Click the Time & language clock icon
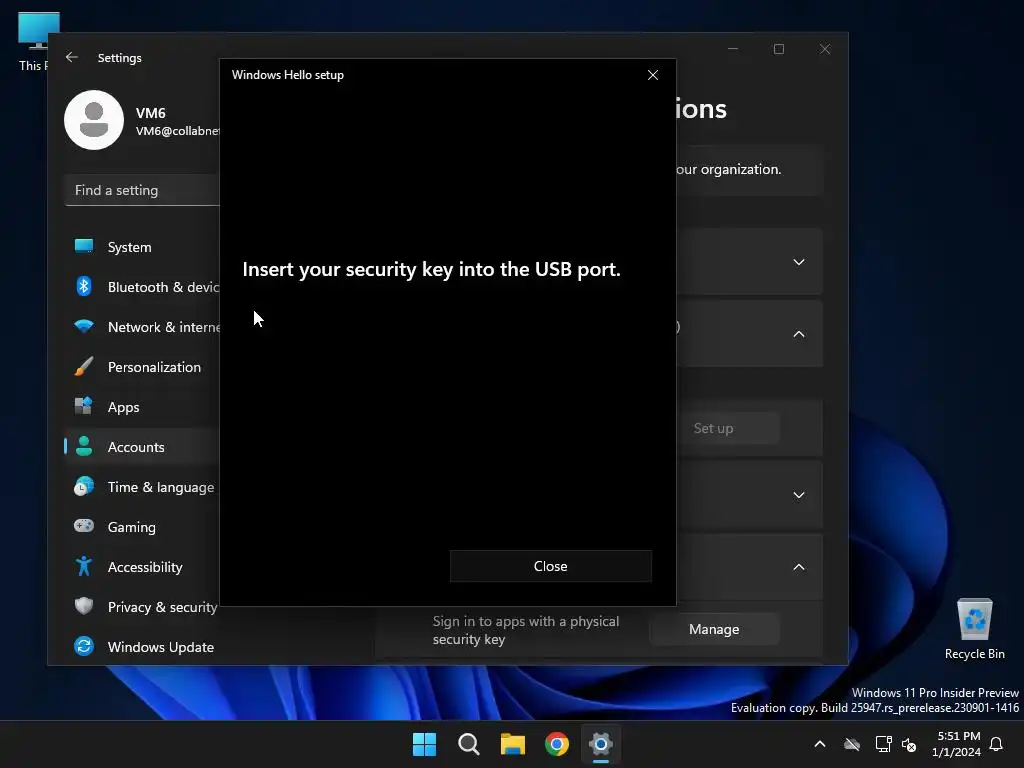Viewport: 1024px width, 768px height. pyautogui.click(x=84, y=486)
